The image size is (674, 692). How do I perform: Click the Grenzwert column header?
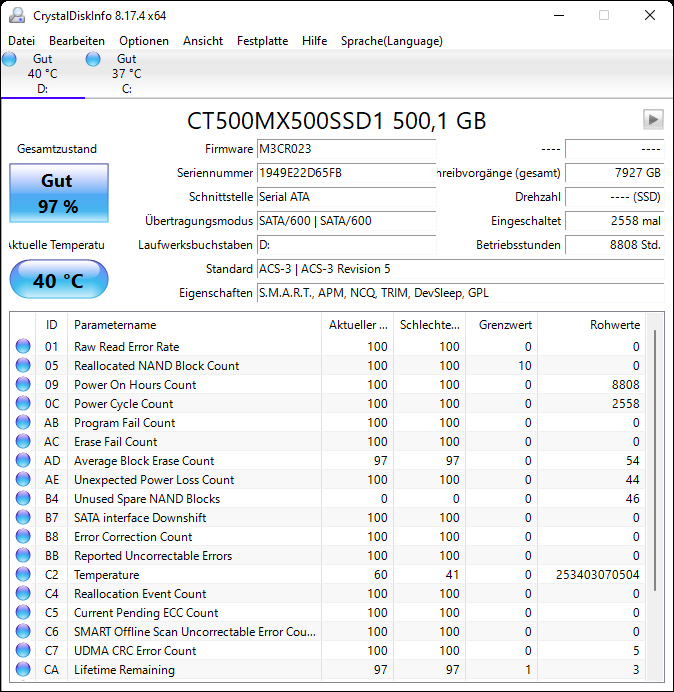tap(501, 325)
